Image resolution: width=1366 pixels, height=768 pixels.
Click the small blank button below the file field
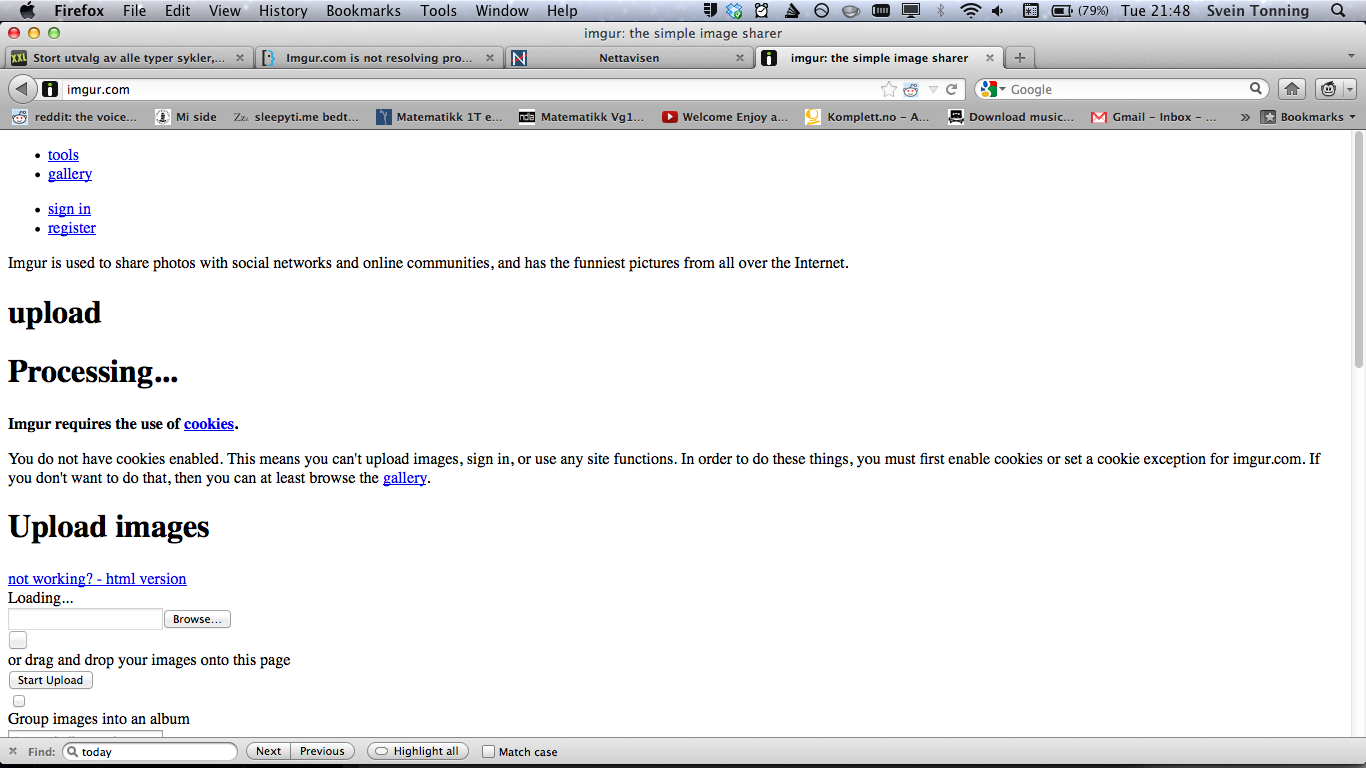18,640
